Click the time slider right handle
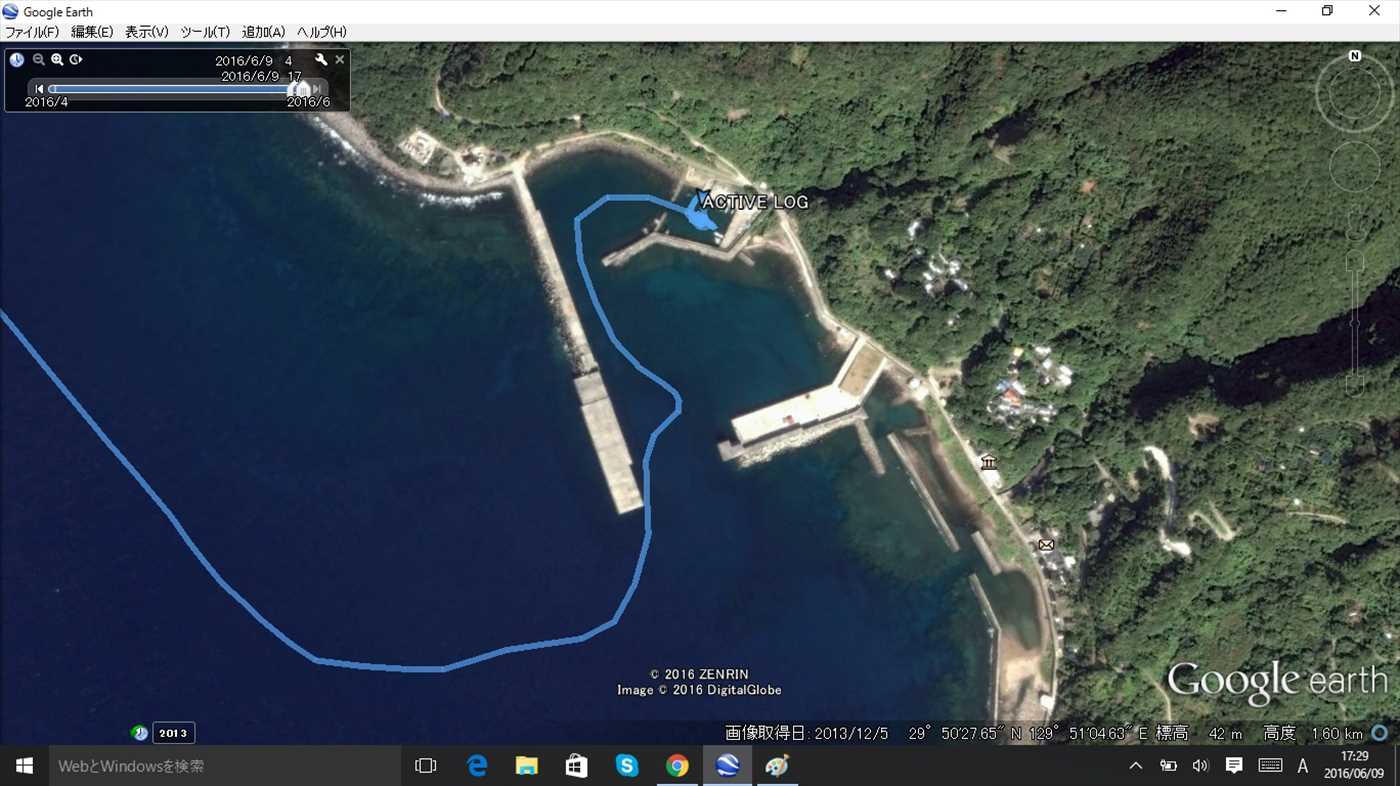This screenshot has height=786, width=1400. (304, 89)
